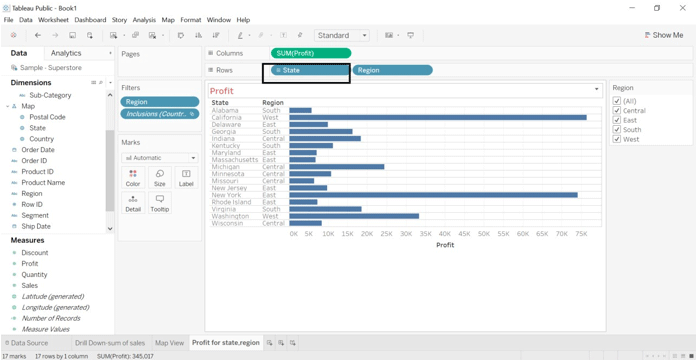Viewport: 698px width, 360px height.
Task: Switch to the Analytics pane
Action: tap(66, 53)
